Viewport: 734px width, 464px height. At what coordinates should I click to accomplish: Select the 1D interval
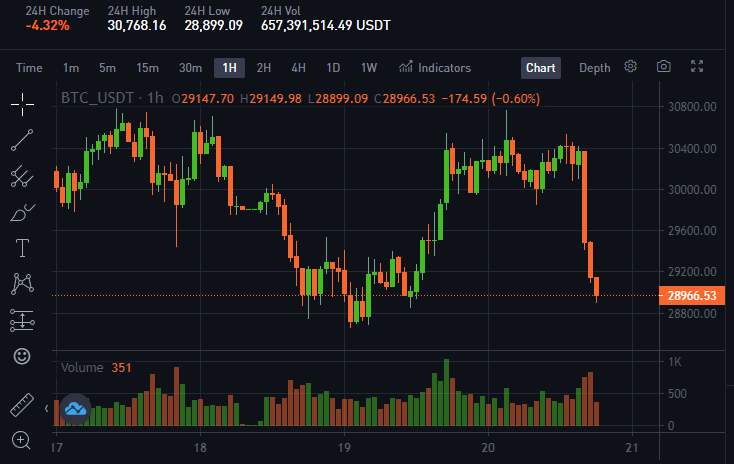point(333,68)
